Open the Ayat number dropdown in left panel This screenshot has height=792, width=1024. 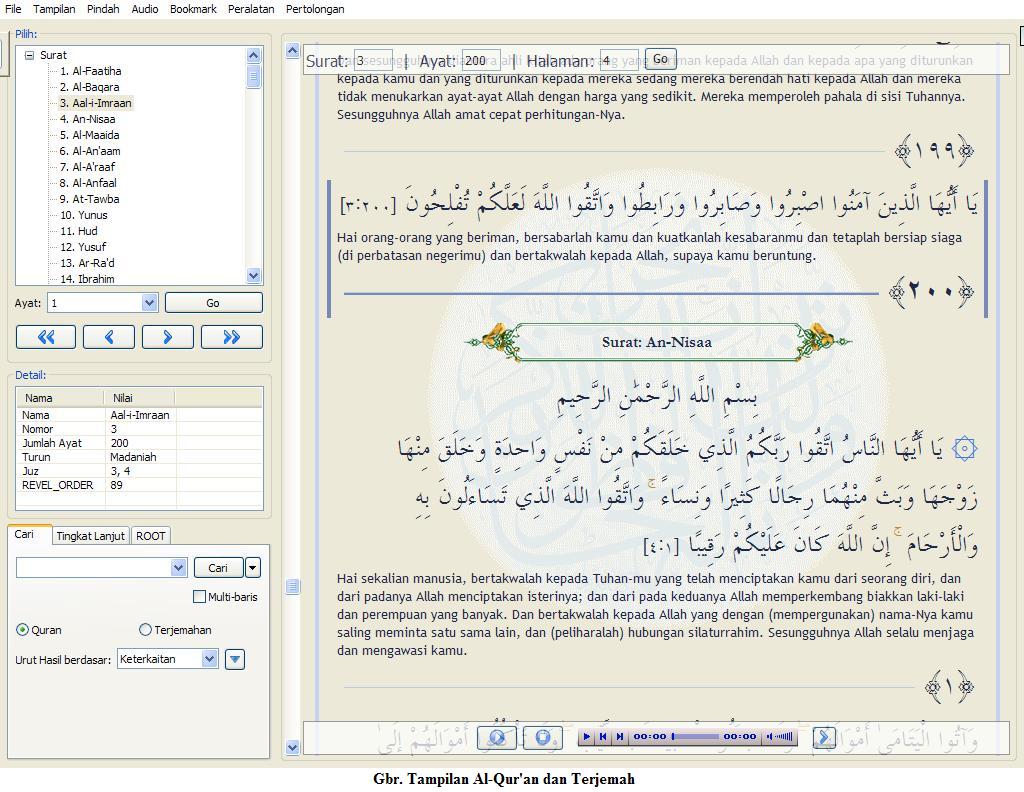tap(150, 303)
